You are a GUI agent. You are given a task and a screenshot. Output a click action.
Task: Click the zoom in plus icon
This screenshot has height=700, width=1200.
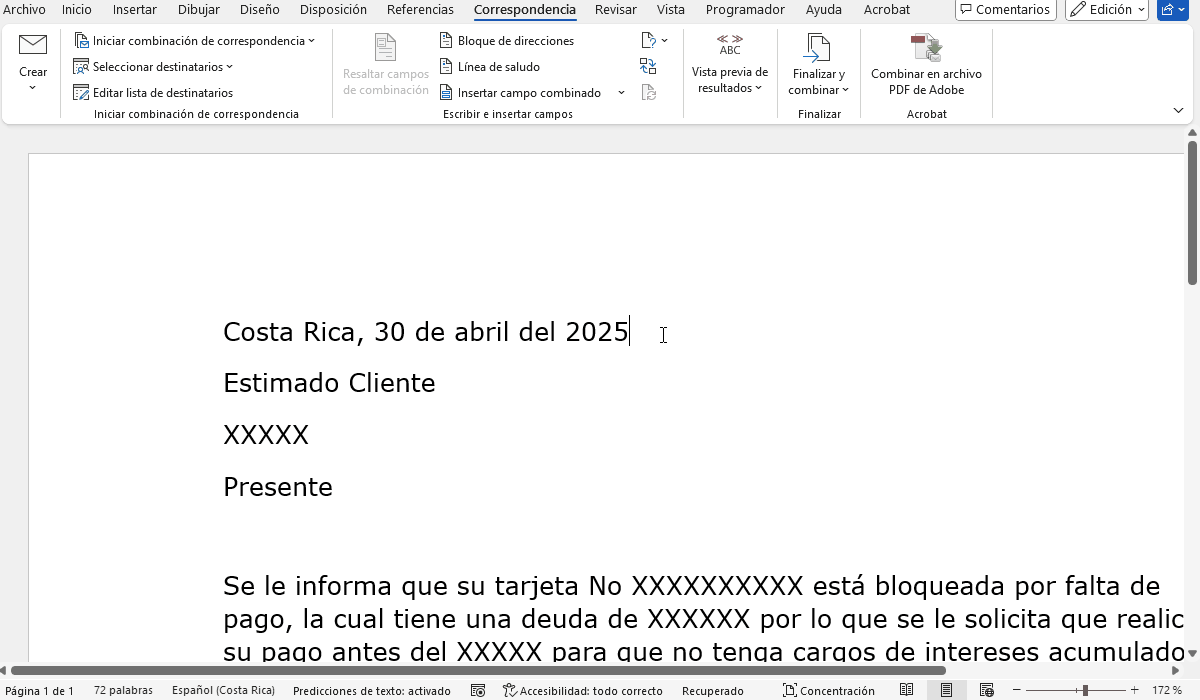tap(1134, 691)
